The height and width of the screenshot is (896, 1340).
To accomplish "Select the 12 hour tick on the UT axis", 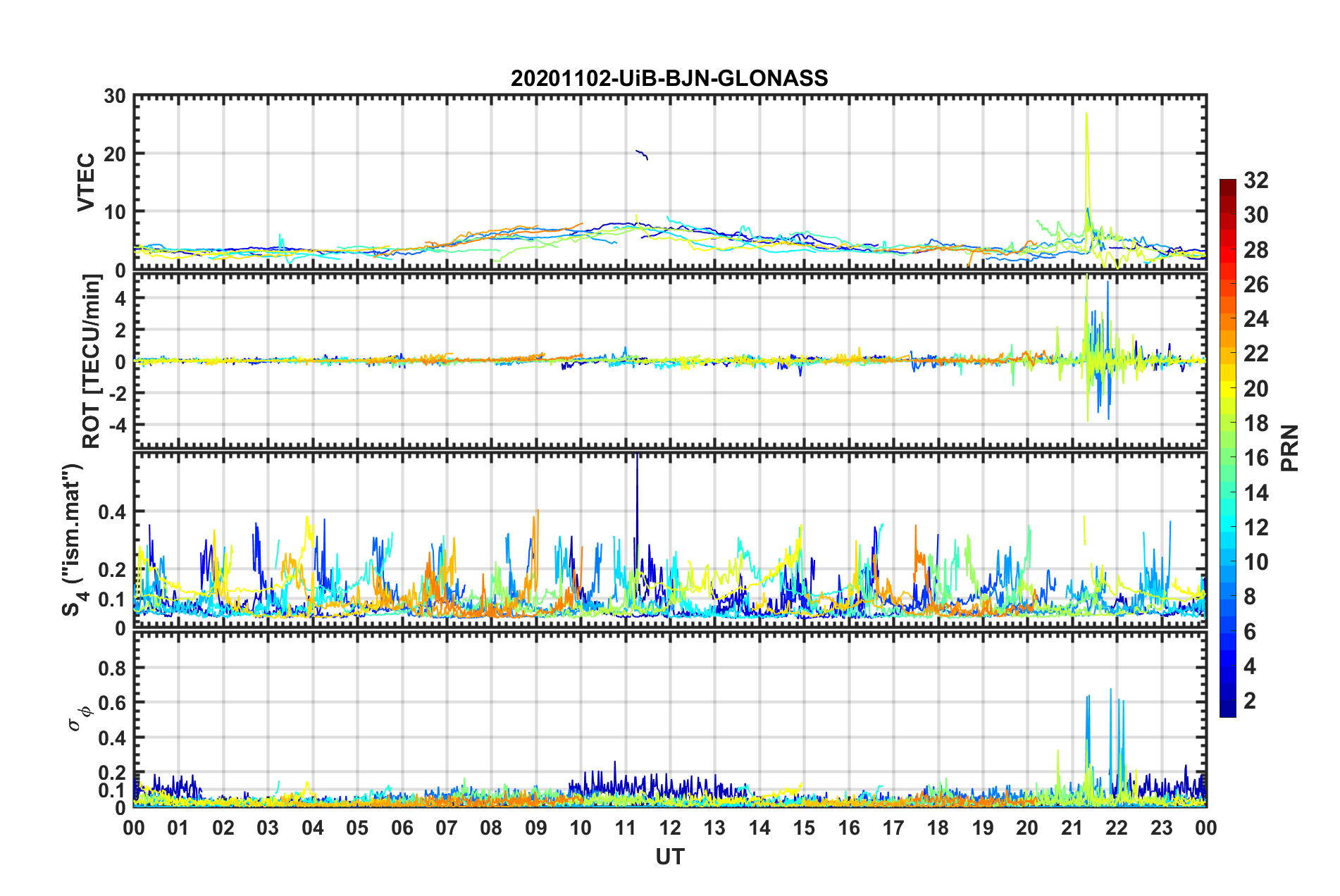I will pos(670,828).
